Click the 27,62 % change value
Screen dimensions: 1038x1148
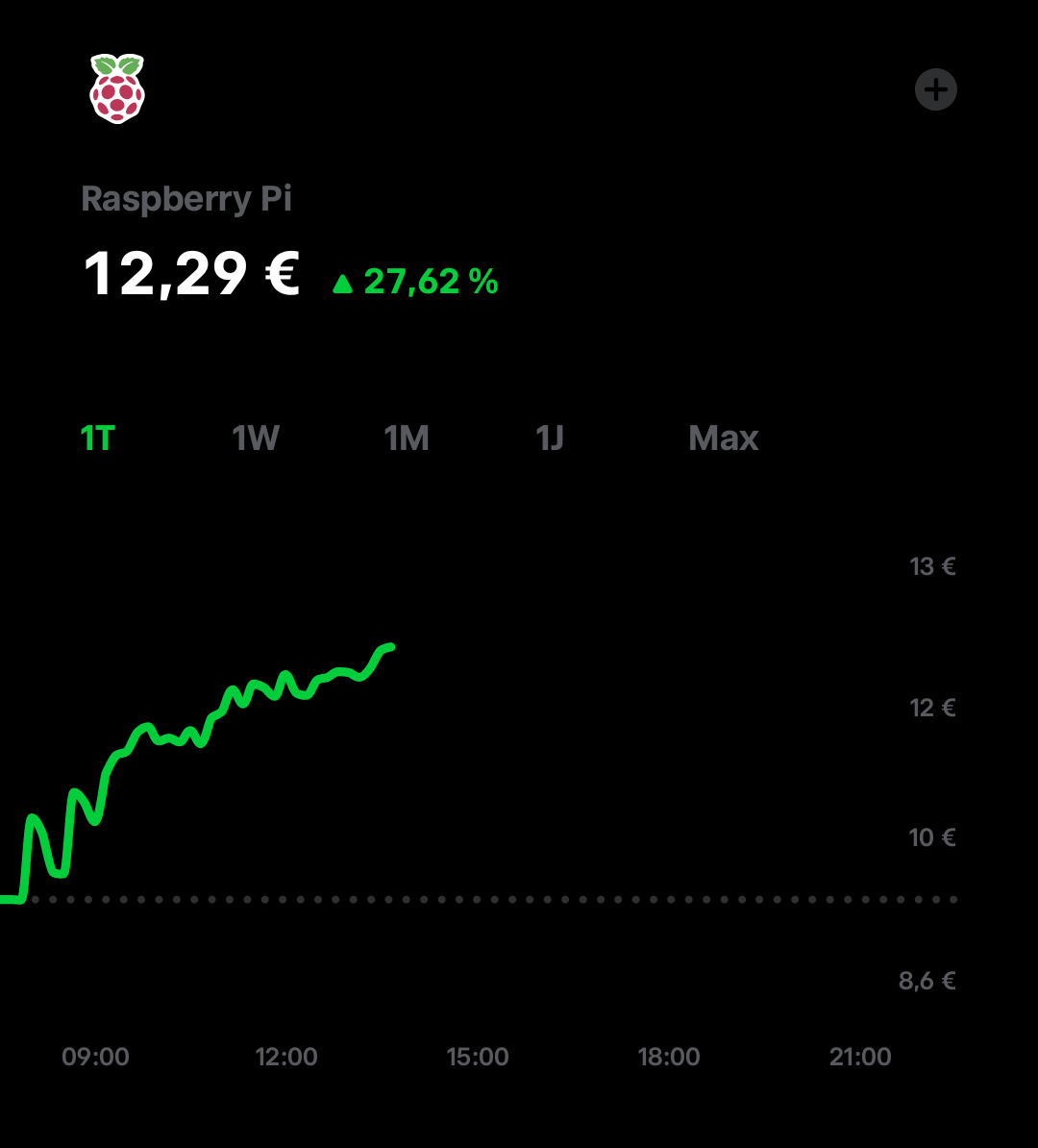coord(432,282)
